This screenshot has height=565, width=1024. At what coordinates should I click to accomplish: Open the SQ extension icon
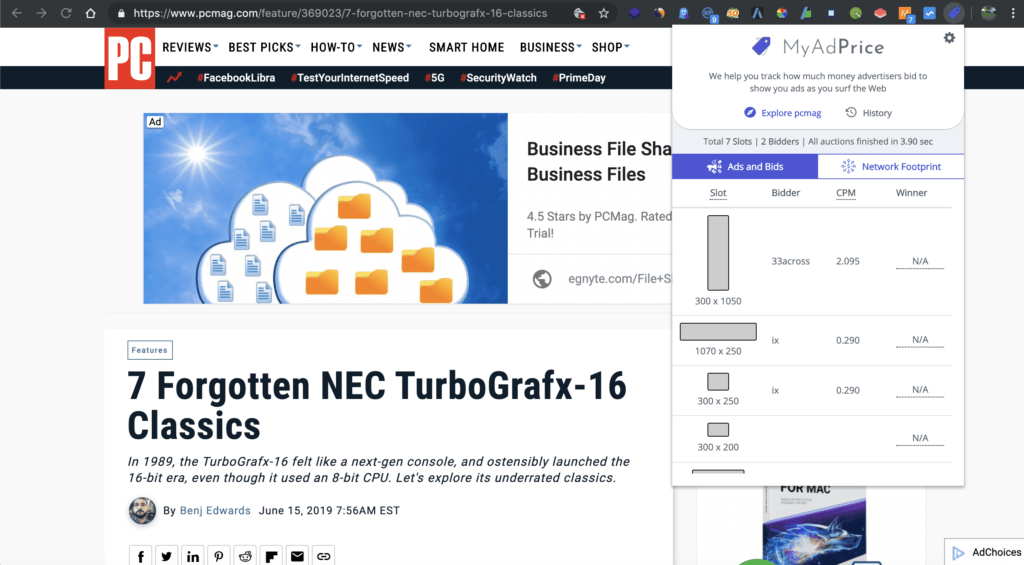click(733, 13)
